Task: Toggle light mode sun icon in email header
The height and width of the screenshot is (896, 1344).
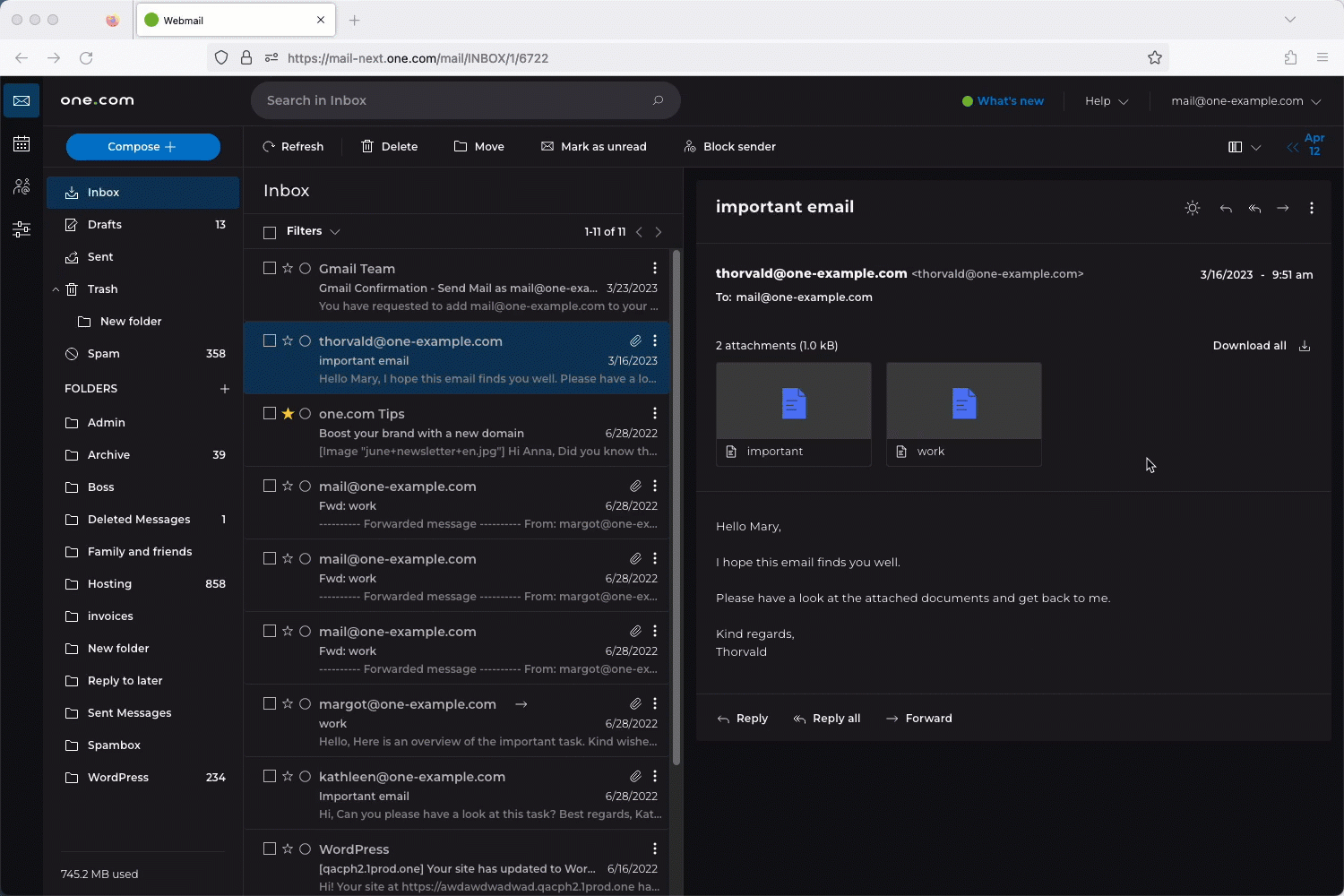Action: 1192,208
